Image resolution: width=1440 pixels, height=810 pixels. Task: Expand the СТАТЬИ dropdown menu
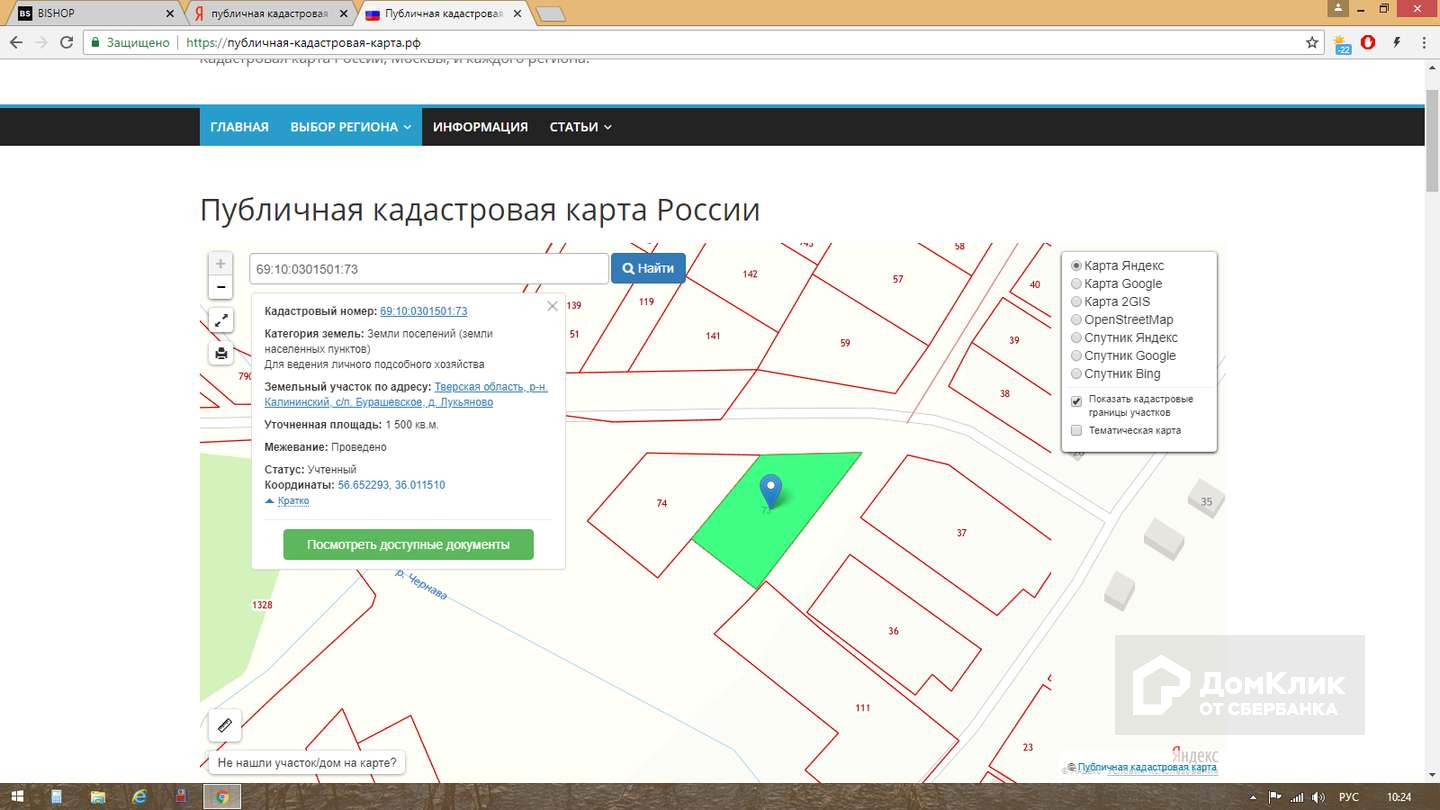[581, 127]
